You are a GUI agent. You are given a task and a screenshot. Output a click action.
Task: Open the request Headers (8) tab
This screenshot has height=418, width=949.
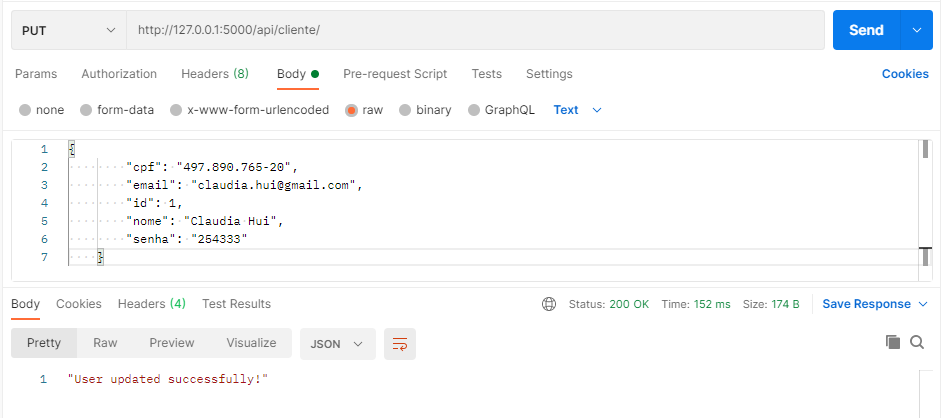click(215, 74)
